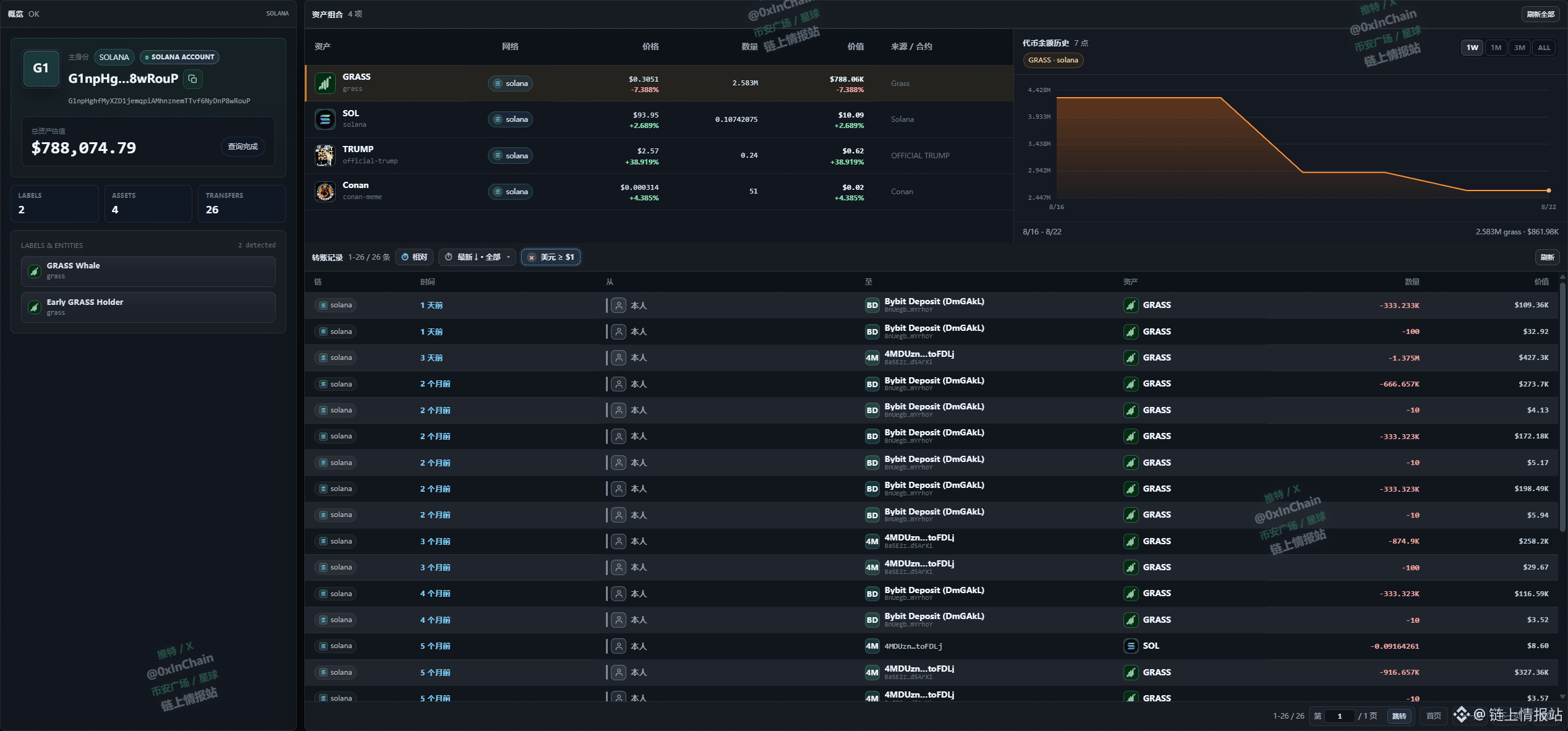Open the 最新 · 全部 sort dropdown
The image size is (1568, 731).
[x=477, y=257]
